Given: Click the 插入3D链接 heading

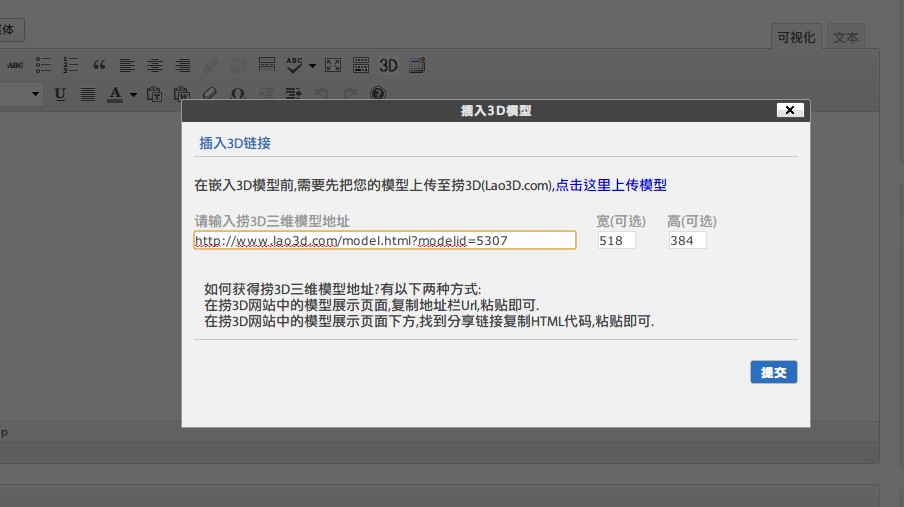Looking at the screenshot, I should tap(235, 143).
